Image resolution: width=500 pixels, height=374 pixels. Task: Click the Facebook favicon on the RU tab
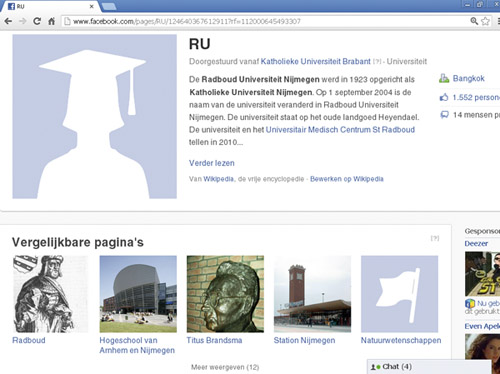(11, 6)
